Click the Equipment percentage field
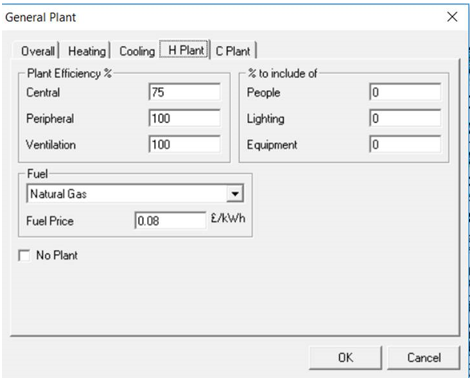 [405, 144]
